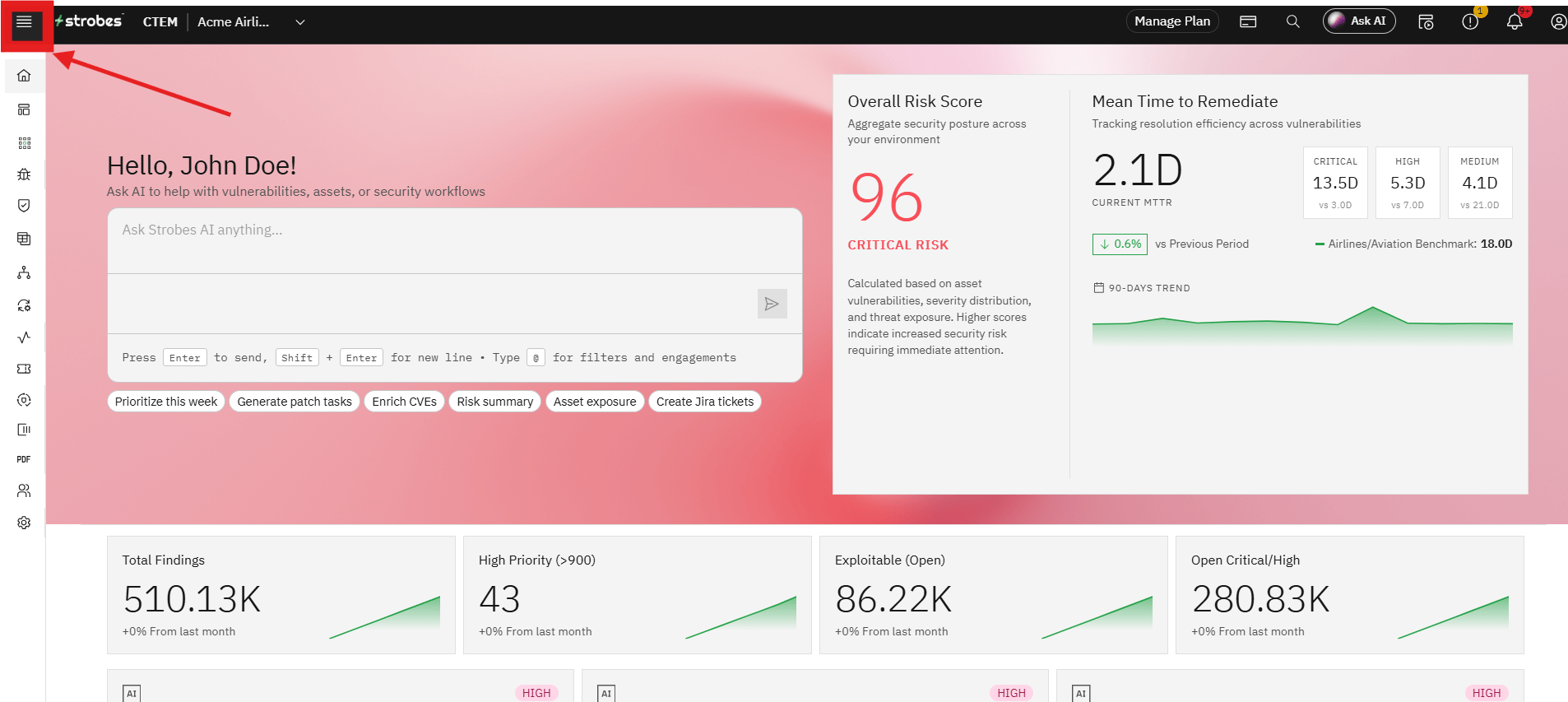Expand the Acme Airli... organization dropdown

(252, 22)
